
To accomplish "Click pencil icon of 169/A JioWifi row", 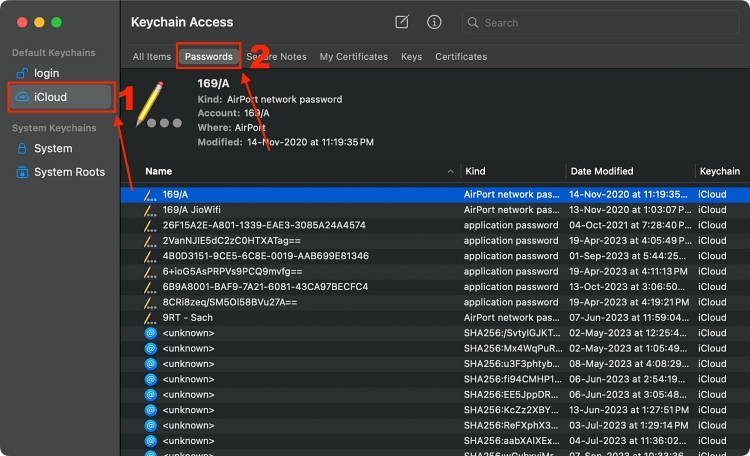I will pos(150,210).
